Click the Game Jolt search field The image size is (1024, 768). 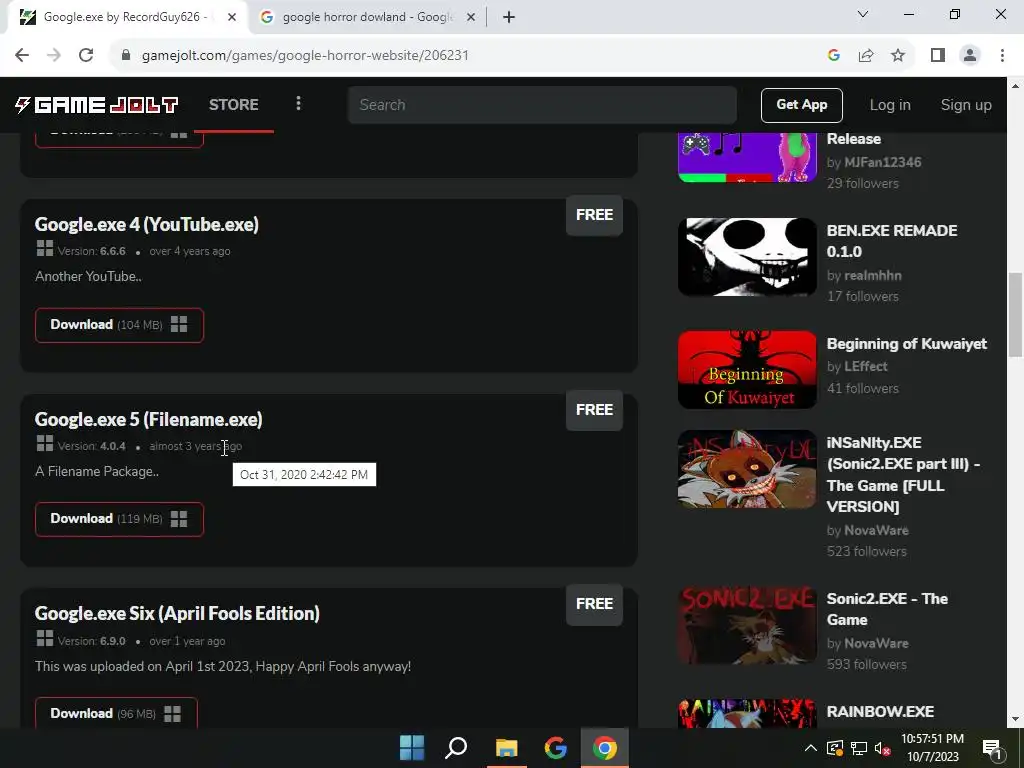click(x=542, y=104)
